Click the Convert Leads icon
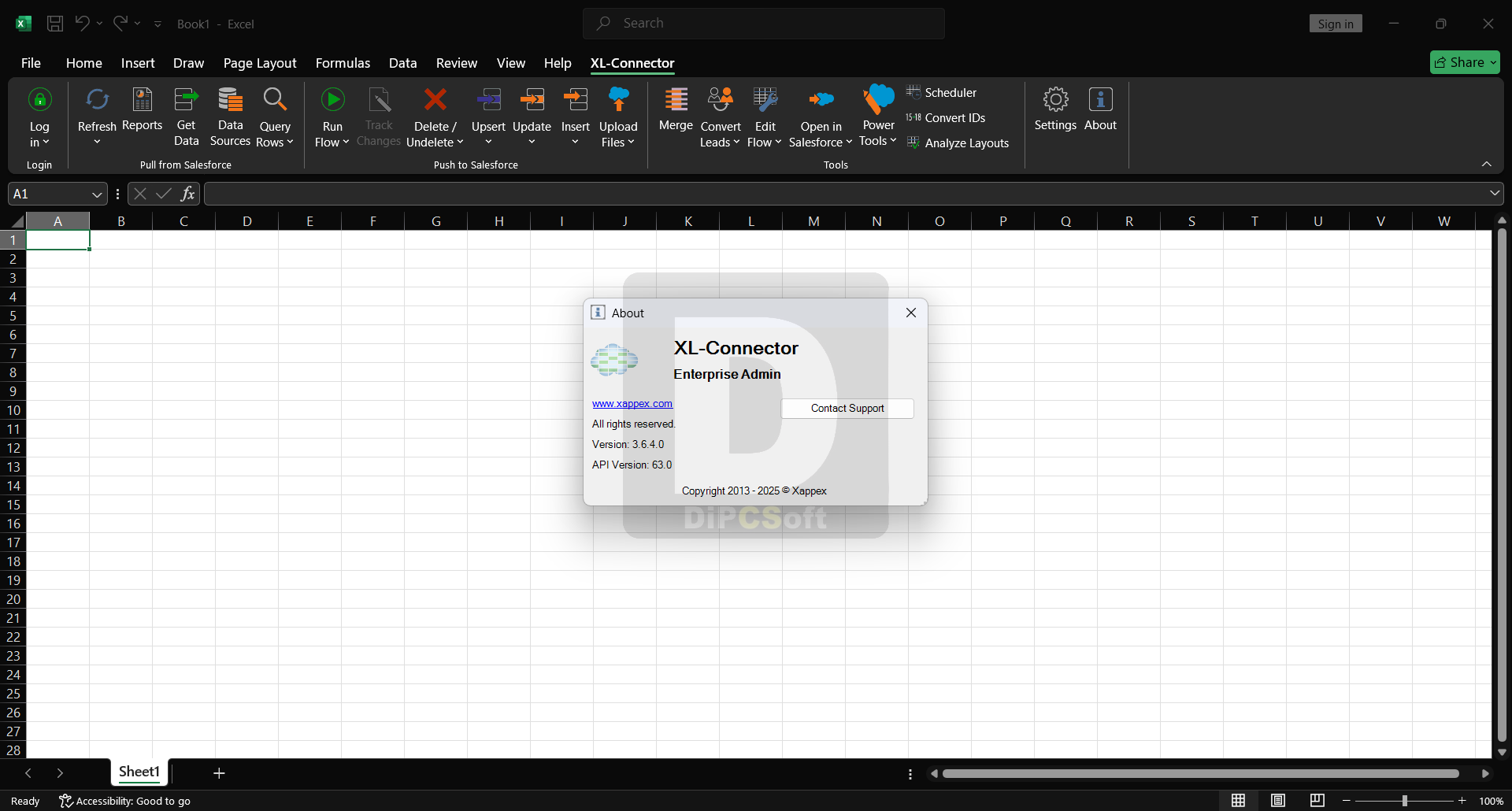This screenshot has height=811, width=1512. 721,100
